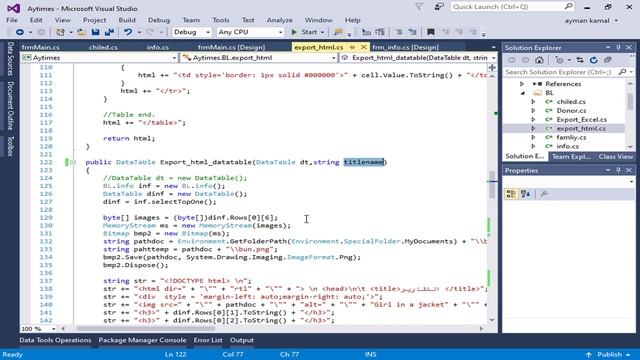Open the Package Manager Console tab
Screen dimensions: 640x360
(142, 340)
